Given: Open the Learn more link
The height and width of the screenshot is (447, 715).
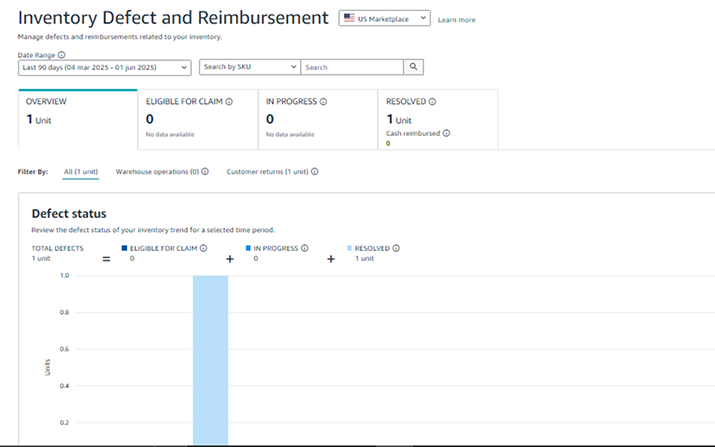Looking at the screenshot, I should pyautogui.click(x=456, y=20).
